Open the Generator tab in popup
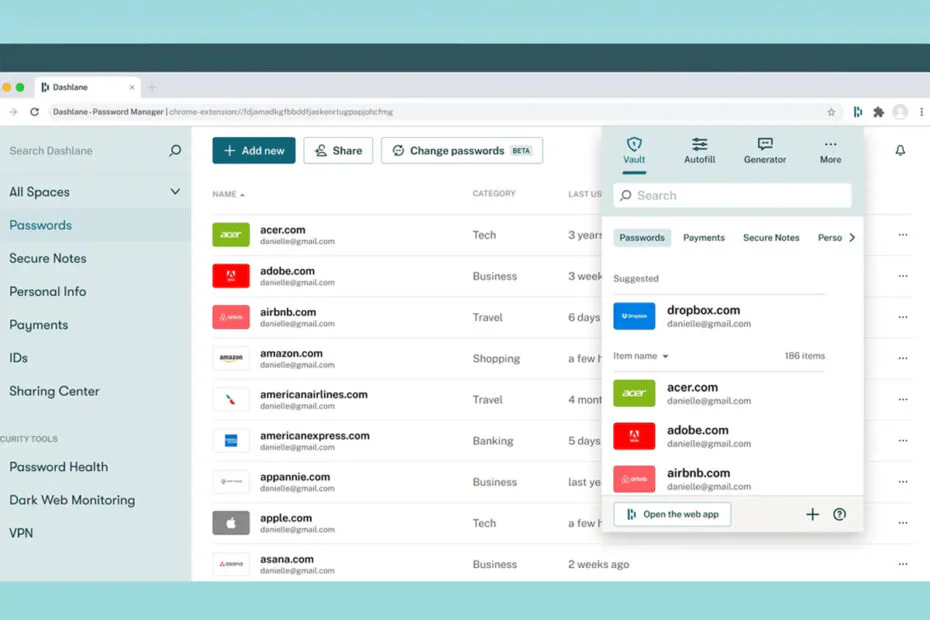Screen dimensions: 930x620 [765, 151]
